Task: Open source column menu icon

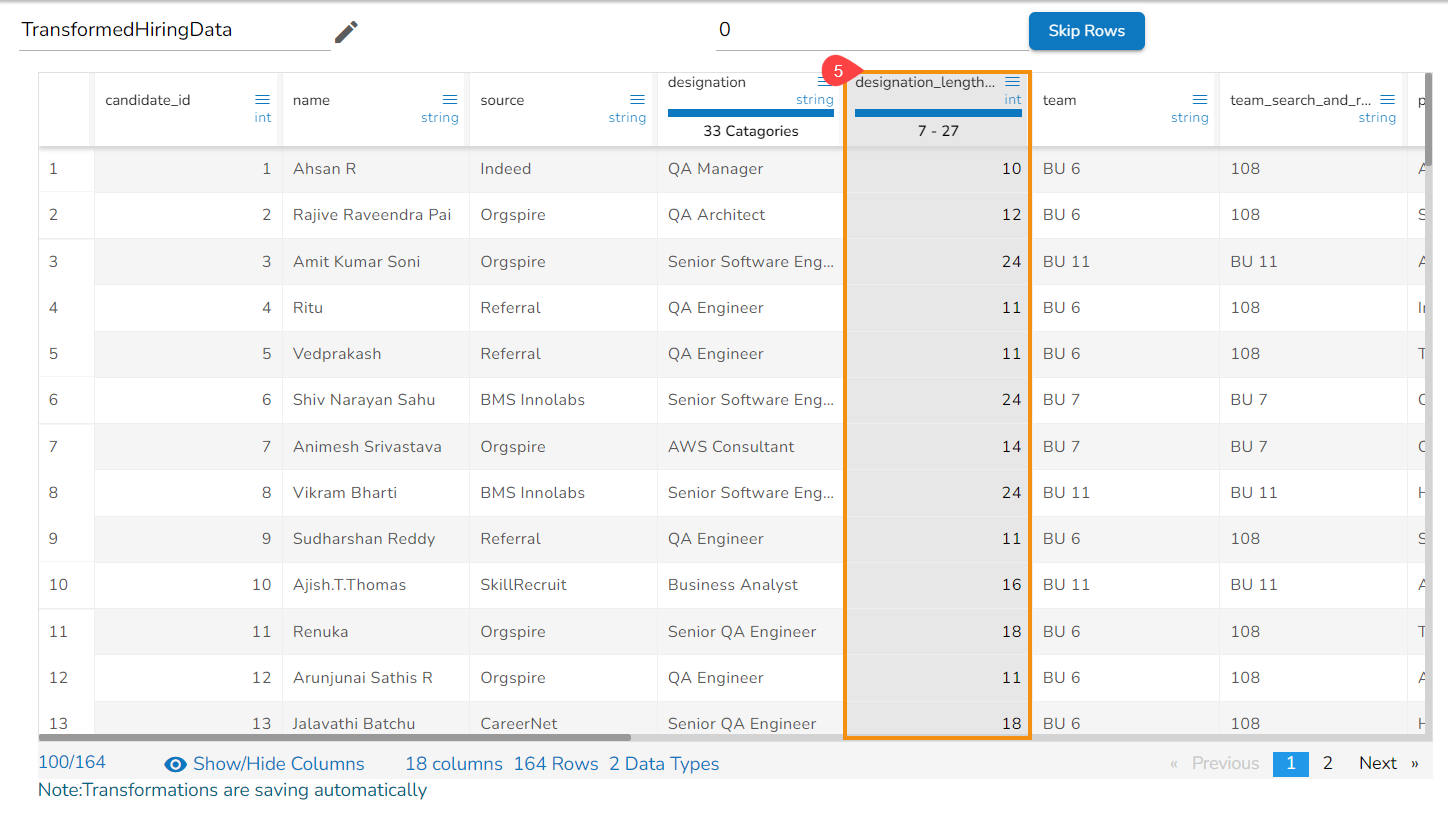Action: coord(637,100)
